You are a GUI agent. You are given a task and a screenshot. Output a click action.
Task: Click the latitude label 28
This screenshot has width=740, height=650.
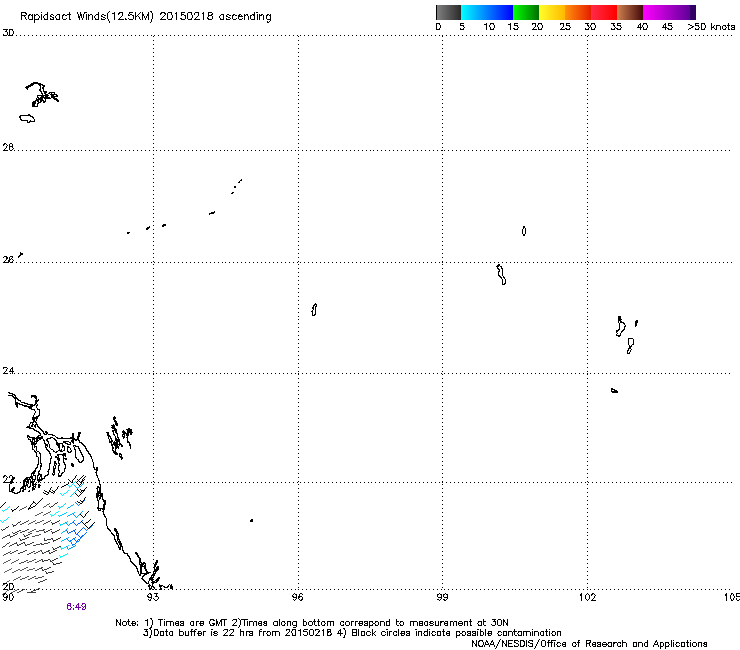8,147
